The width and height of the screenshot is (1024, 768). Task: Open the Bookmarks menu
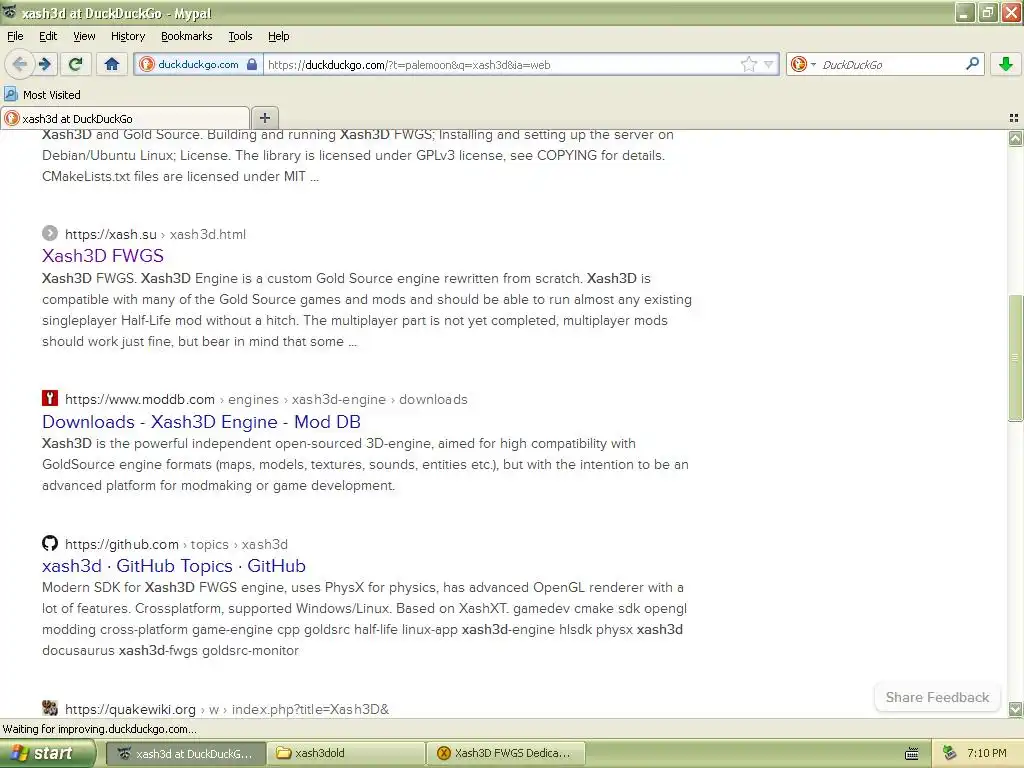point(186,36)
